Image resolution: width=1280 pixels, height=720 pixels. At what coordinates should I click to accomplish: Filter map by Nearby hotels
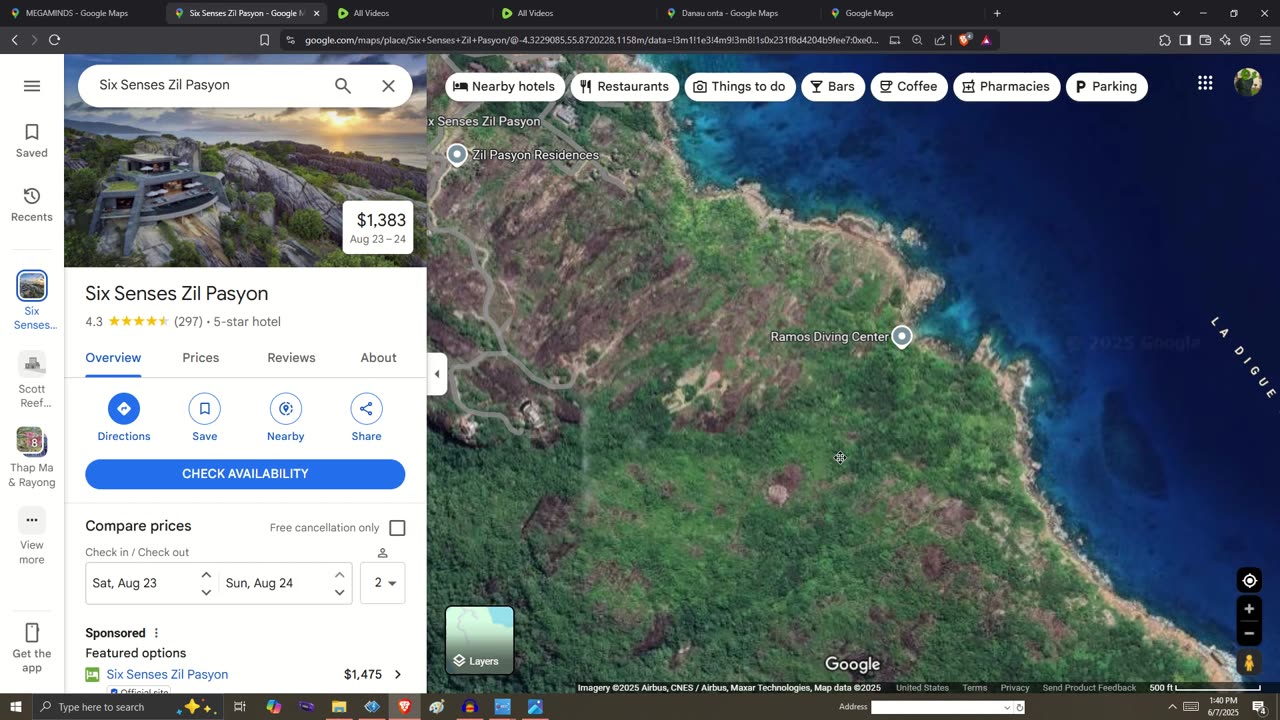click(x=504, y=87)
